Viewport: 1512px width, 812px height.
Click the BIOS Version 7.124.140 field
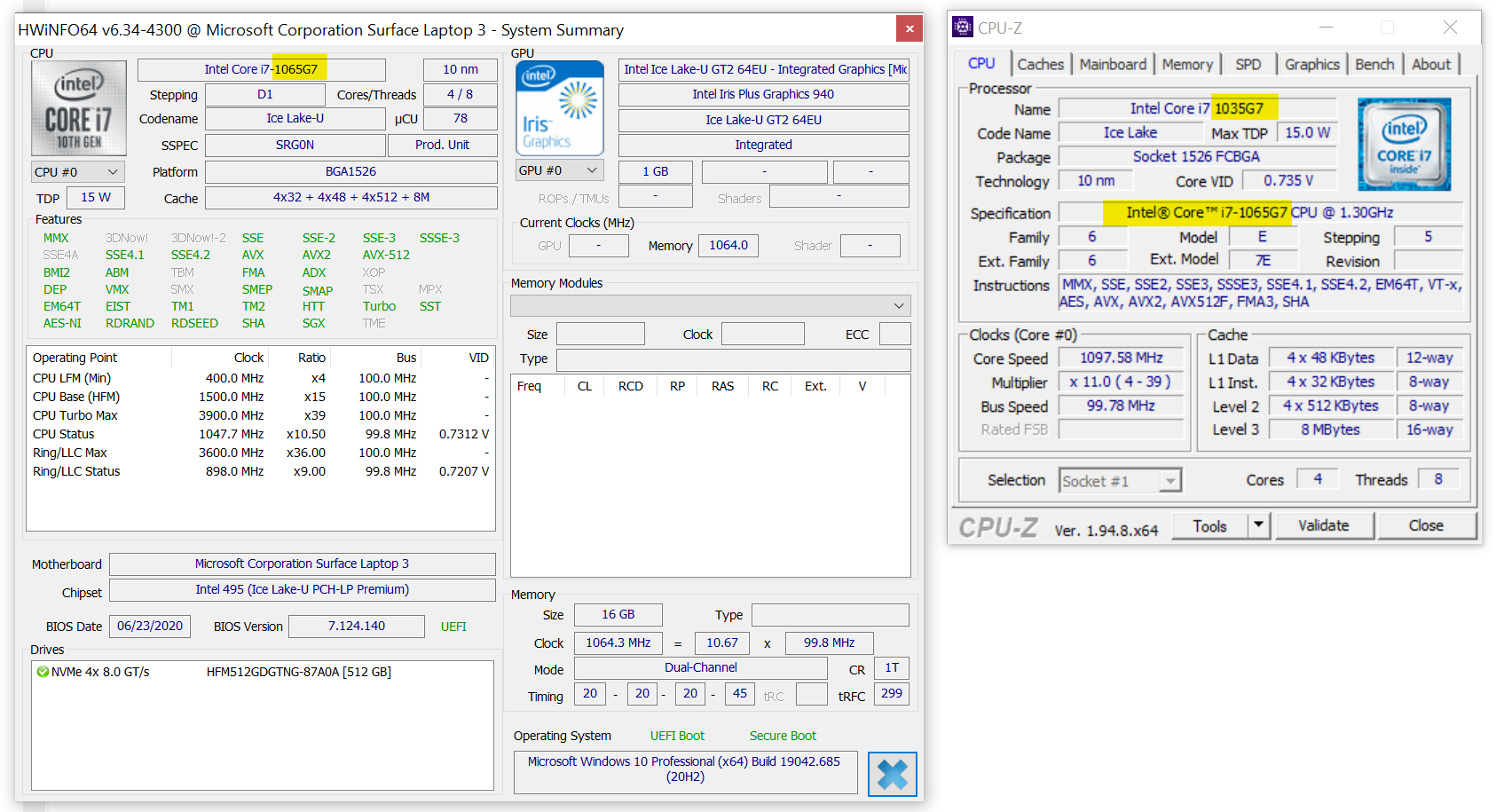coord(357,627)
